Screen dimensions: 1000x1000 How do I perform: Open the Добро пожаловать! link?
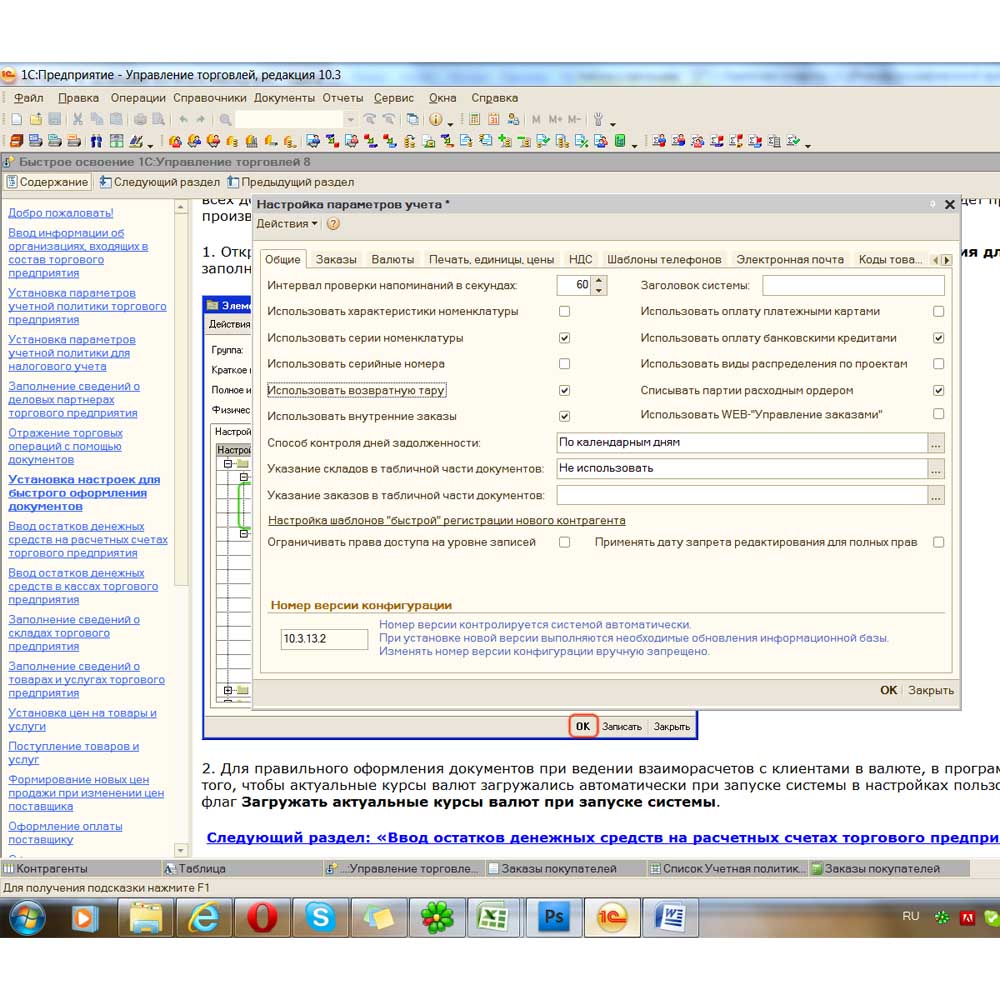61,213
